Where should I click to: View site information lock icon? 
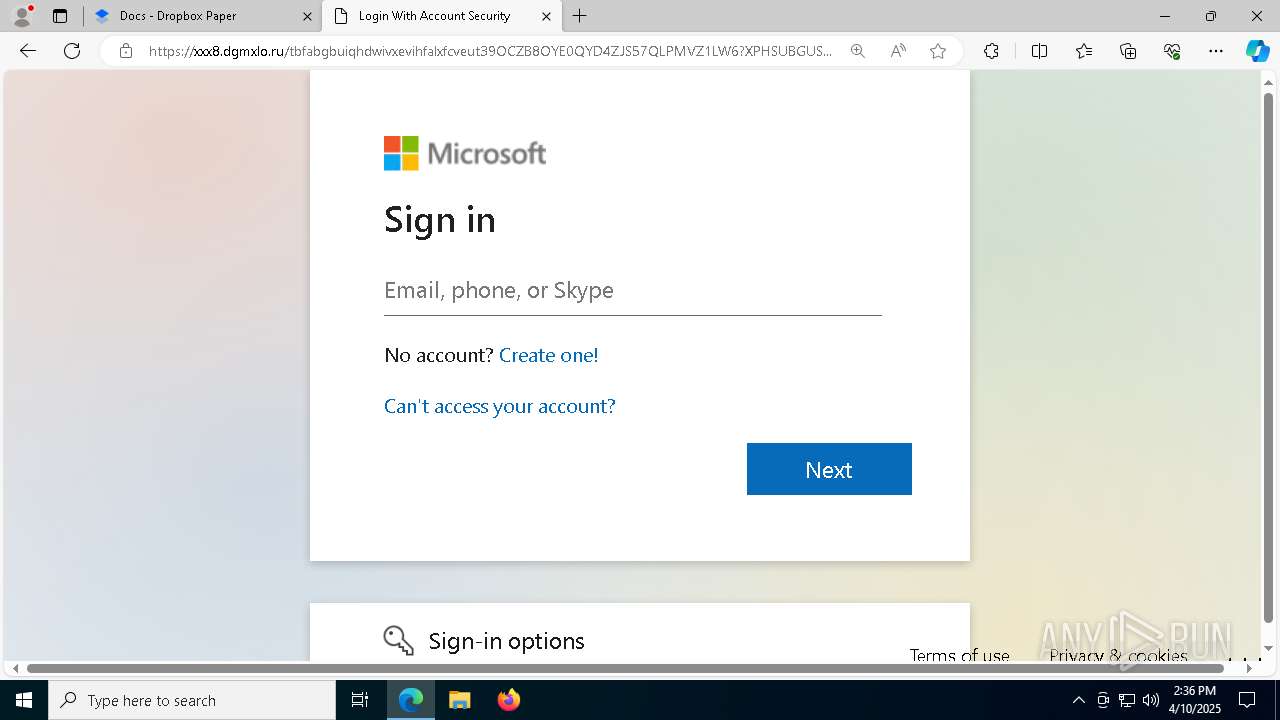pyautogui.click(x=126, y=51)
